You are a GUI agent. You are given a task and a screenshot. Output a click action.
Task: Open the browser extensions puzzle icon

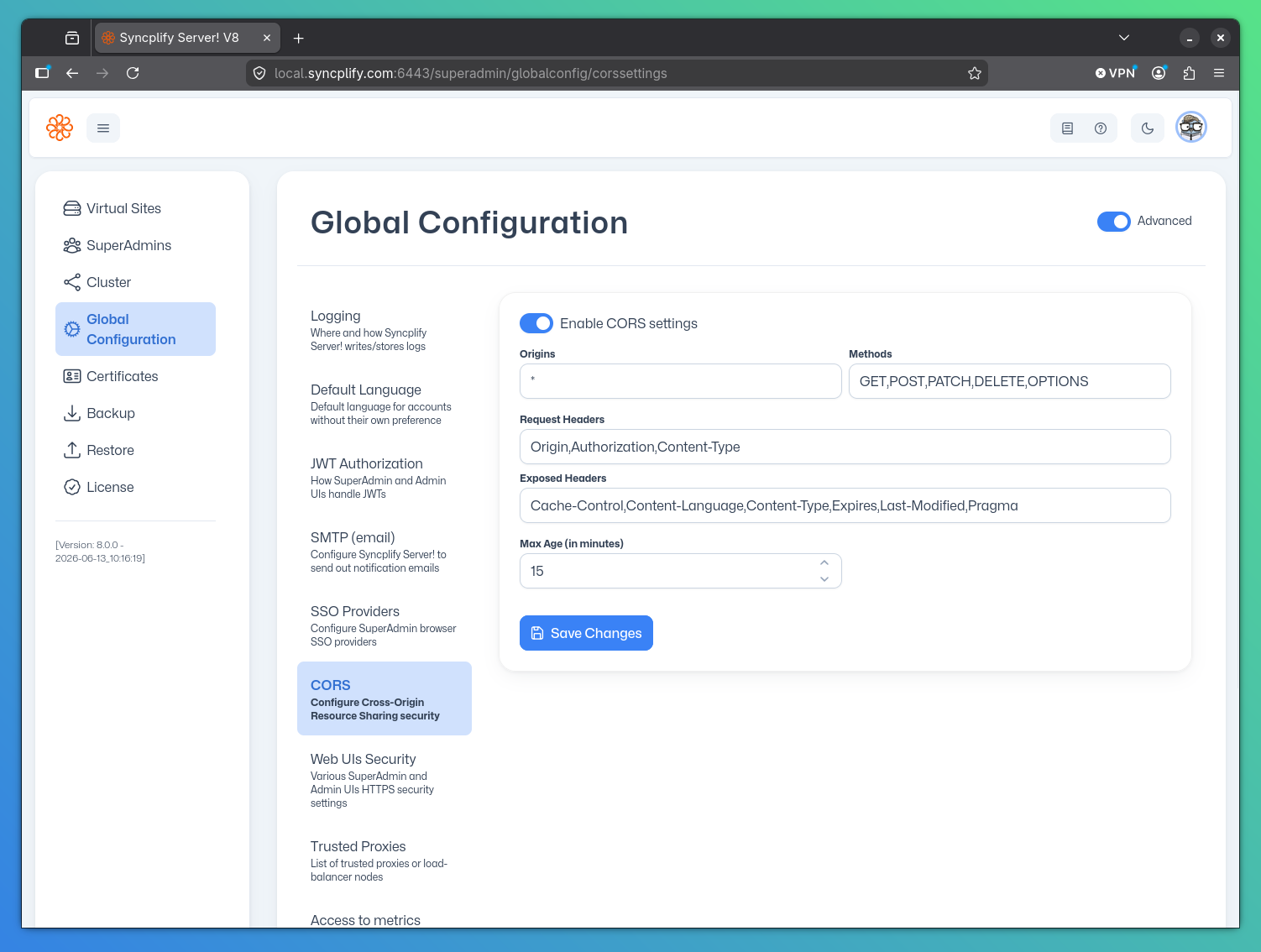(x=1189, y=73)
